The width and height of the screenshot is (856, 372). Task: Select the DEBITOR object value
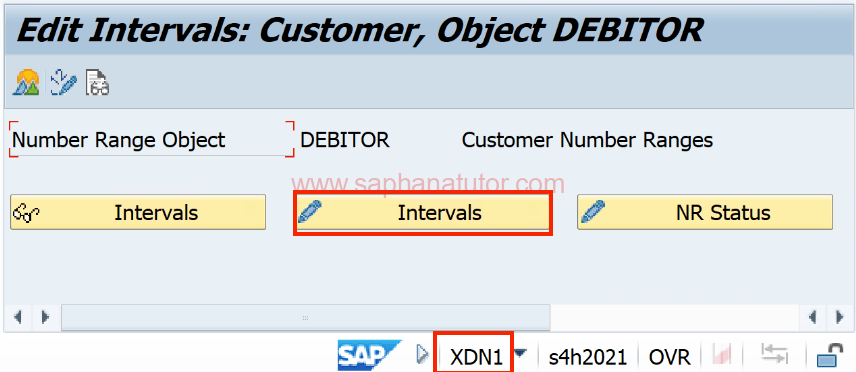click(x=345, y=140)
